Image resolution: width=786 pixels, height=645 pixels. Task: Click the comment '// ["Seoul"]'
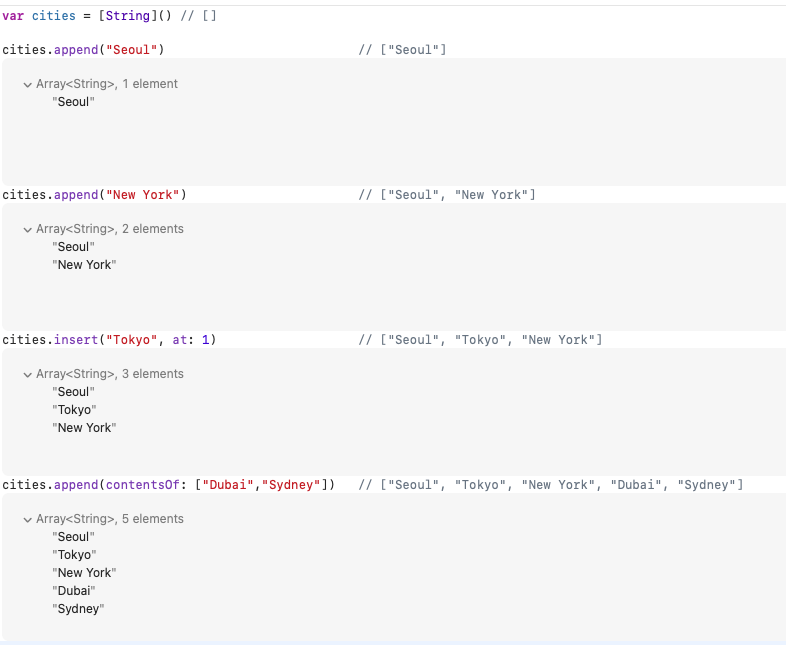[x=402, y=50]
